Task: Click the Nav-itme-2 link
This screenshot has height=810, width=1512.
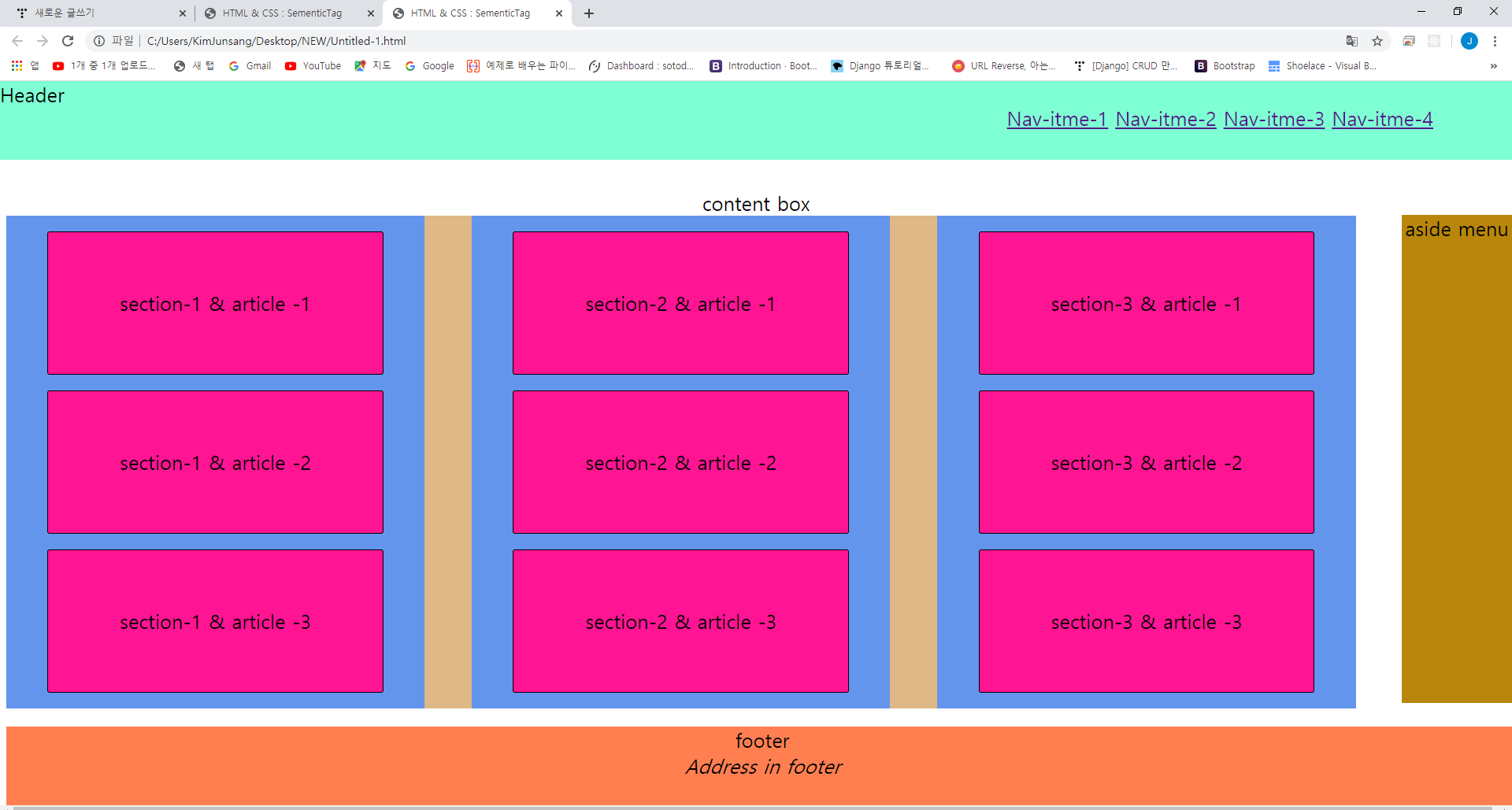Action: tap(1165, 120)
